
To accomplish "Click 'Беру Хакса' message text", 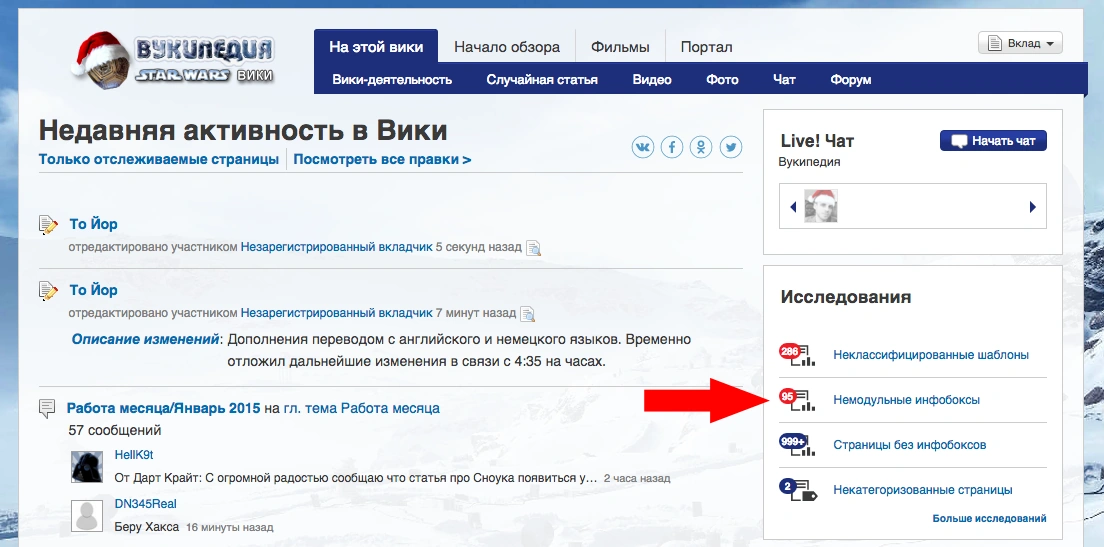I will 146,527.
